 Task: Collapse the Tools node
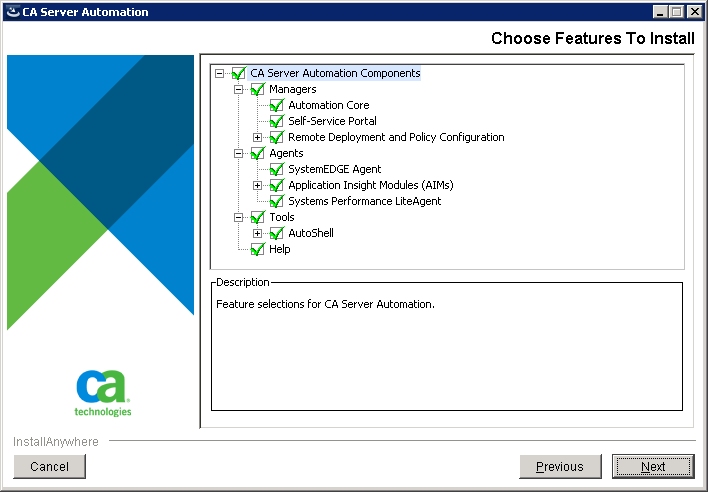tap(238, 218)
